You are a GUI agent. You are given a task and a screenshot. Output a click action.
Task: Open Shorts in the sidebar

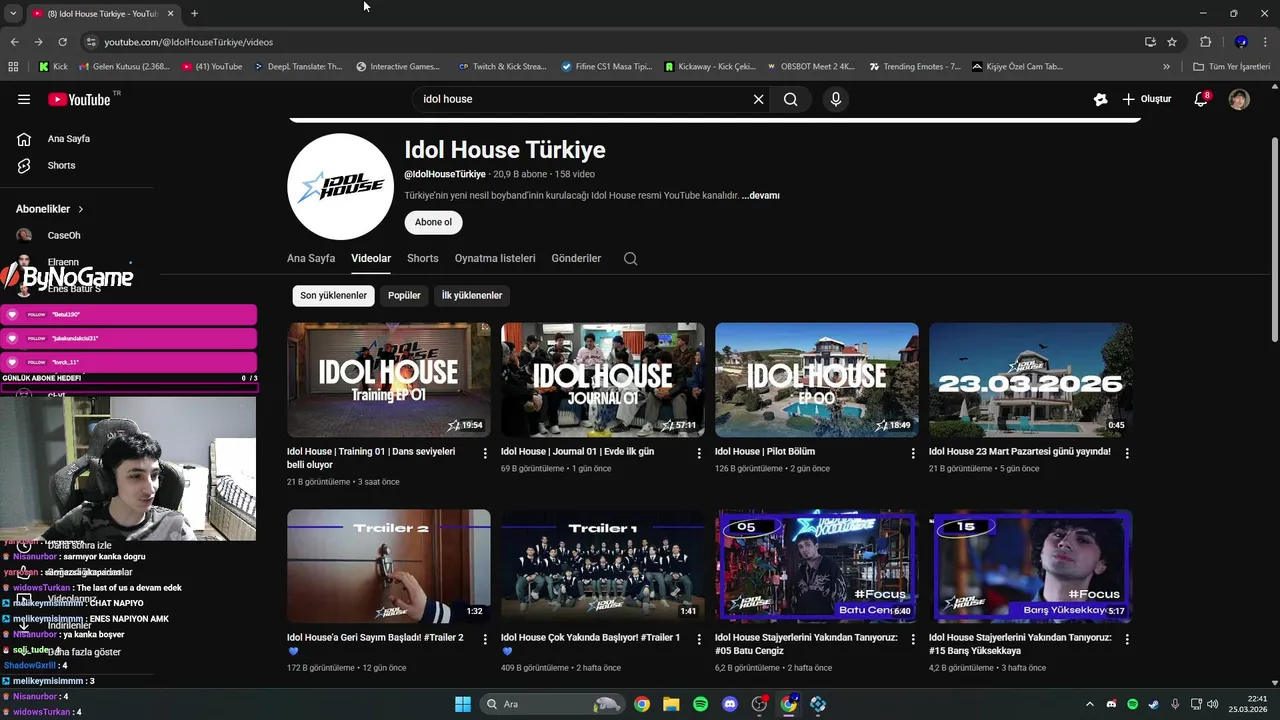[x=61, y=165]
